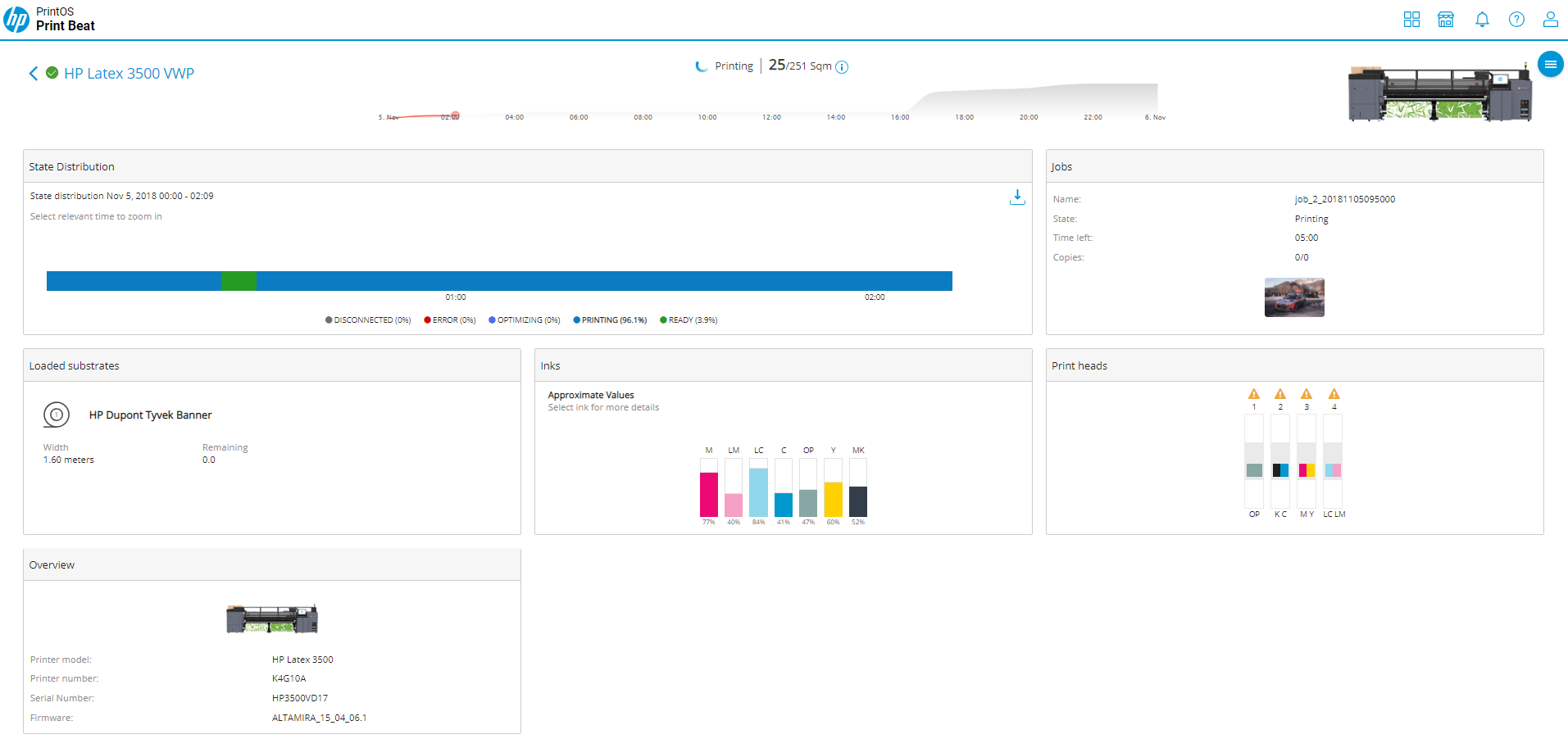Select the LC ink level bar

click(x=759, y=487)
